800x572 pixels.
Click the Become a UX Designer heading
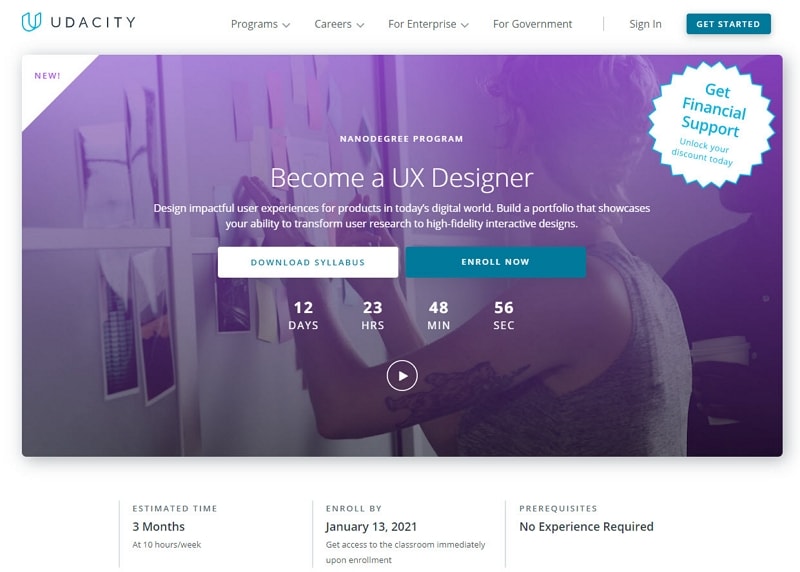[402, 178]
